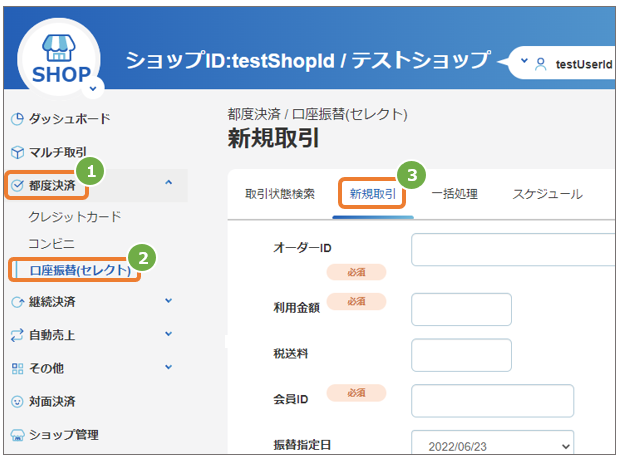This screenshot has height=462, width=622.
Task: Click the 新規取引 page heading
Action: [x=273, y=138]
